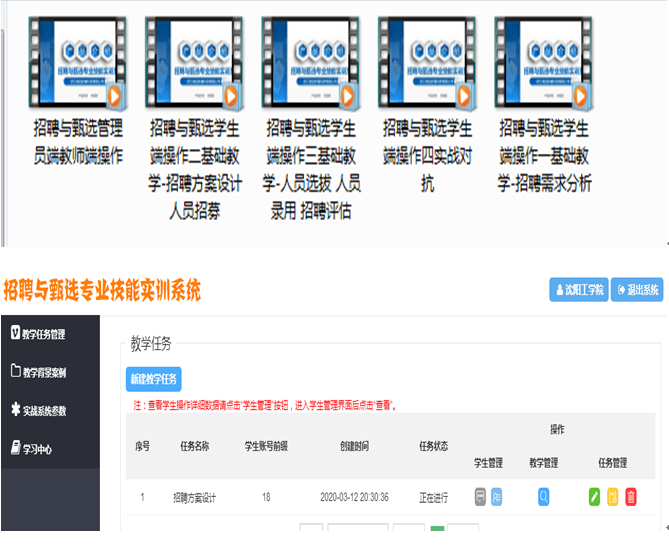Open the 招聘需求分析 video thumbnail
The image size is (669, 550).
[x=543, y=62]
